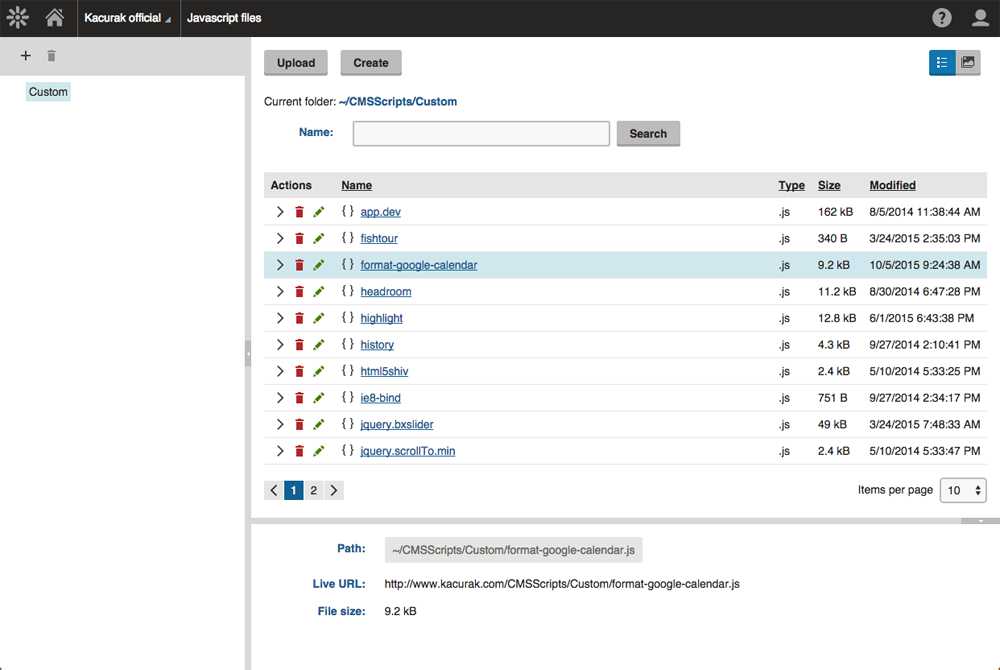Expand actions arrow for the headroom row
Screen dimensions: 1000x670
(x=280, y=291)
